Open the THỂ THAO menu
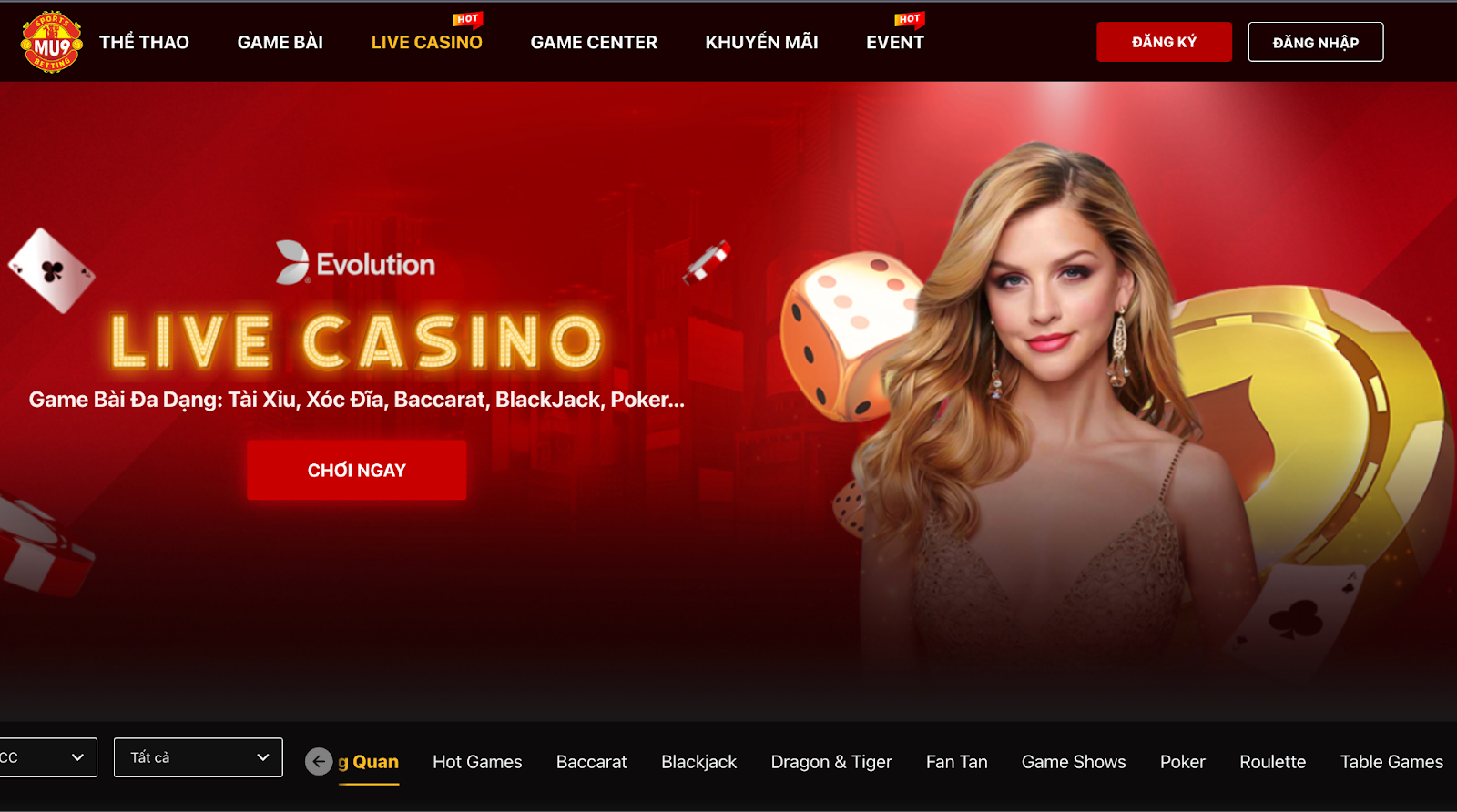 click(144, 42)
